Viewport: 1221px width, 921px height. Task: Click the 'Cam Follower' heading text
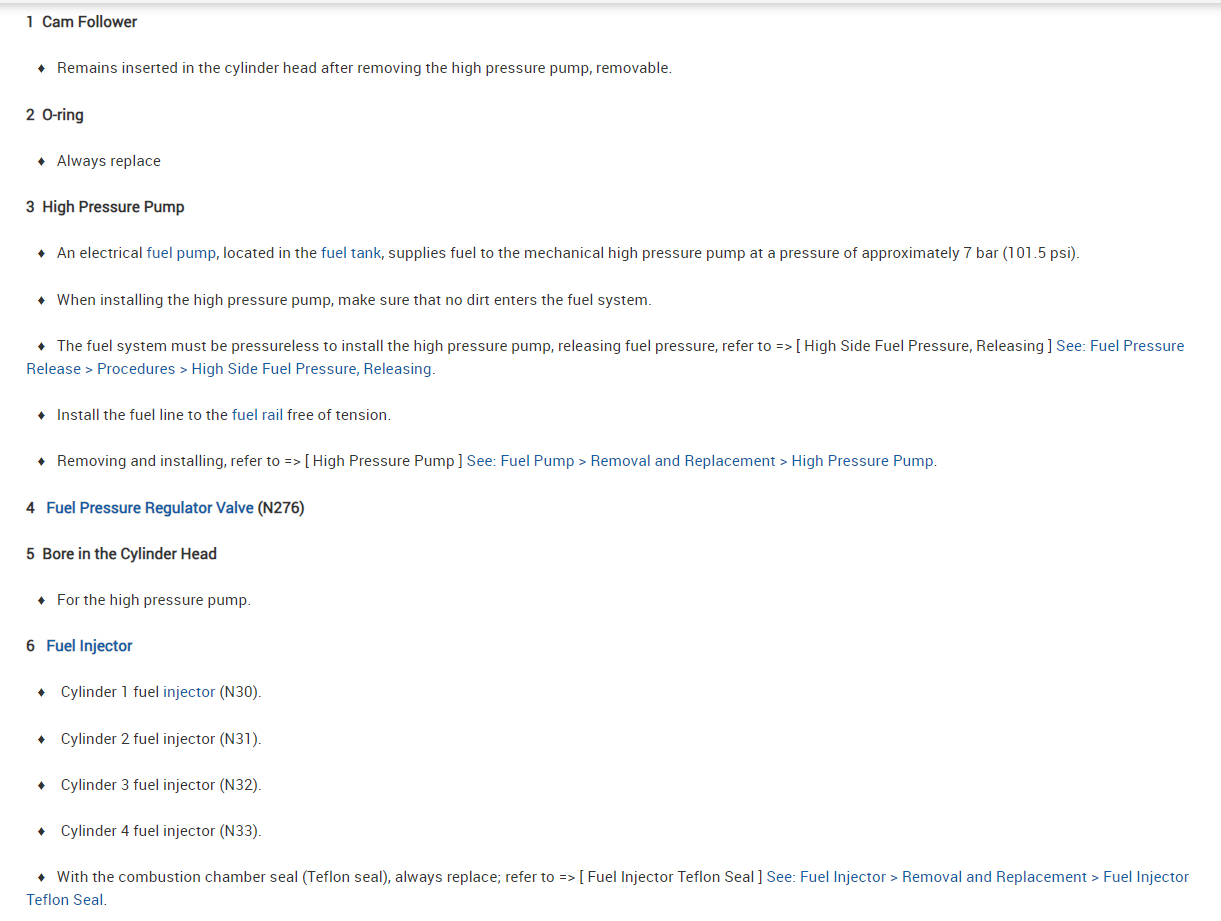[x=90, y=22]
